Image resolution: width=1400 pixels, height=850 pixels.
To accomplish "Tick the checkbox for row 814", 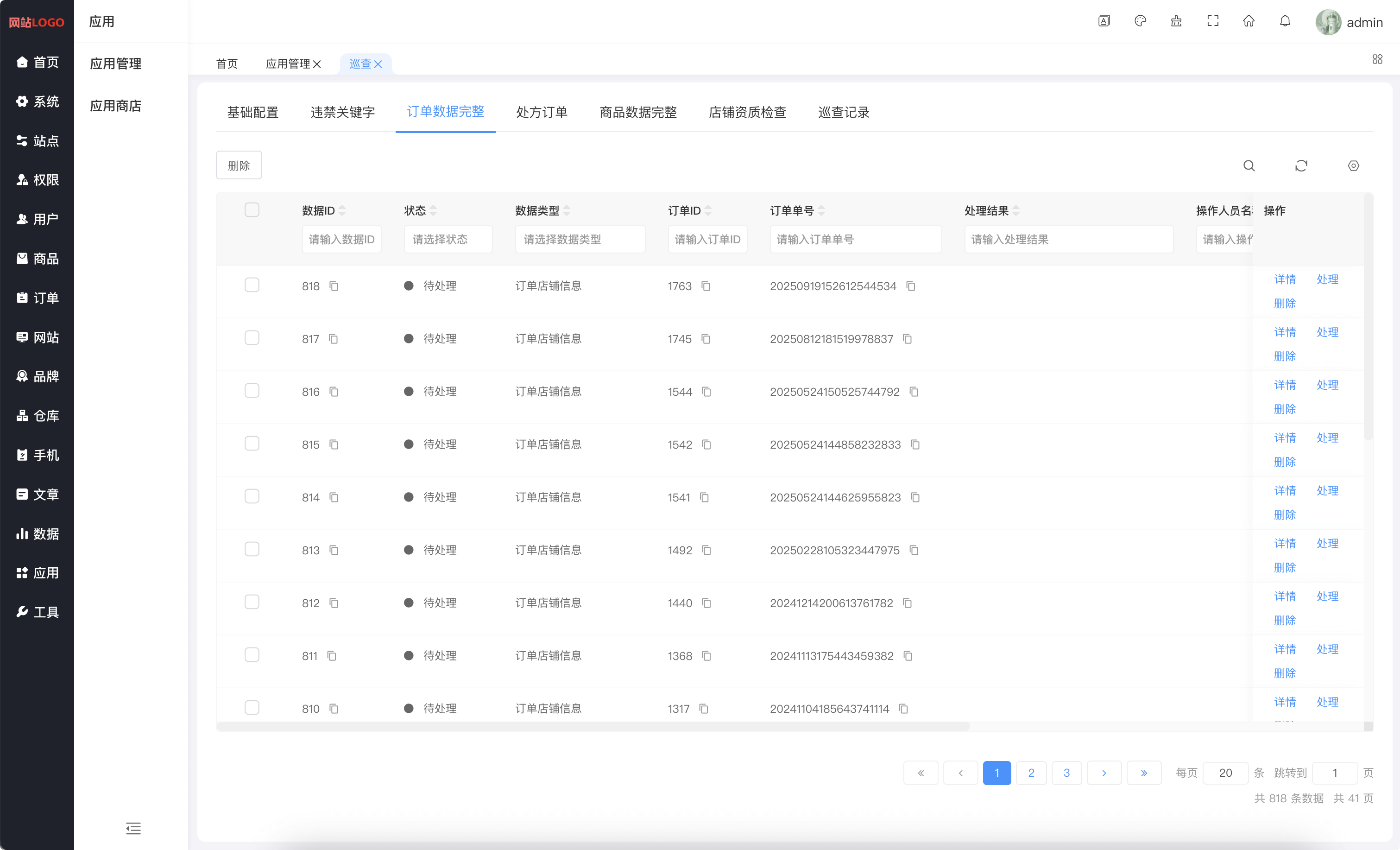I will 252,496.
